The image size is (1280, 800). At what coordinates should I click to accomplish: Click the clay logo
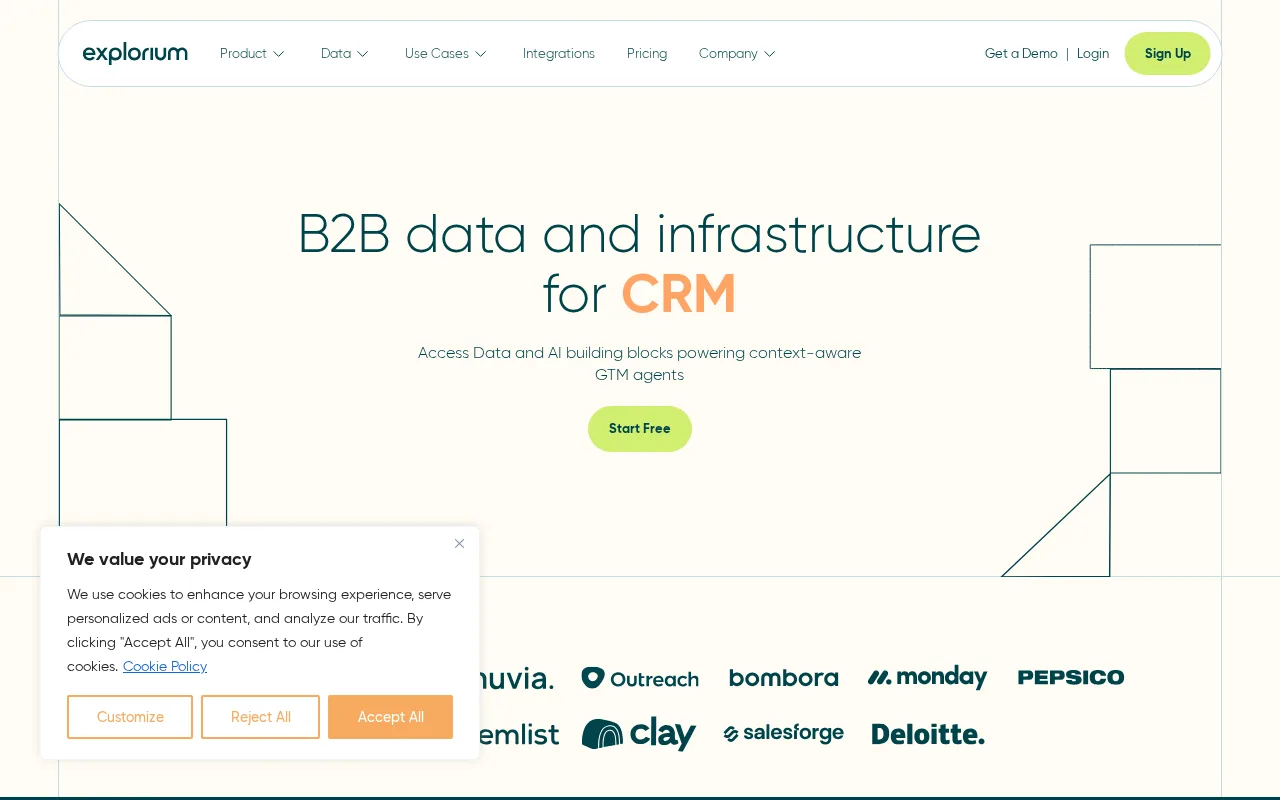tap(639, 734)
